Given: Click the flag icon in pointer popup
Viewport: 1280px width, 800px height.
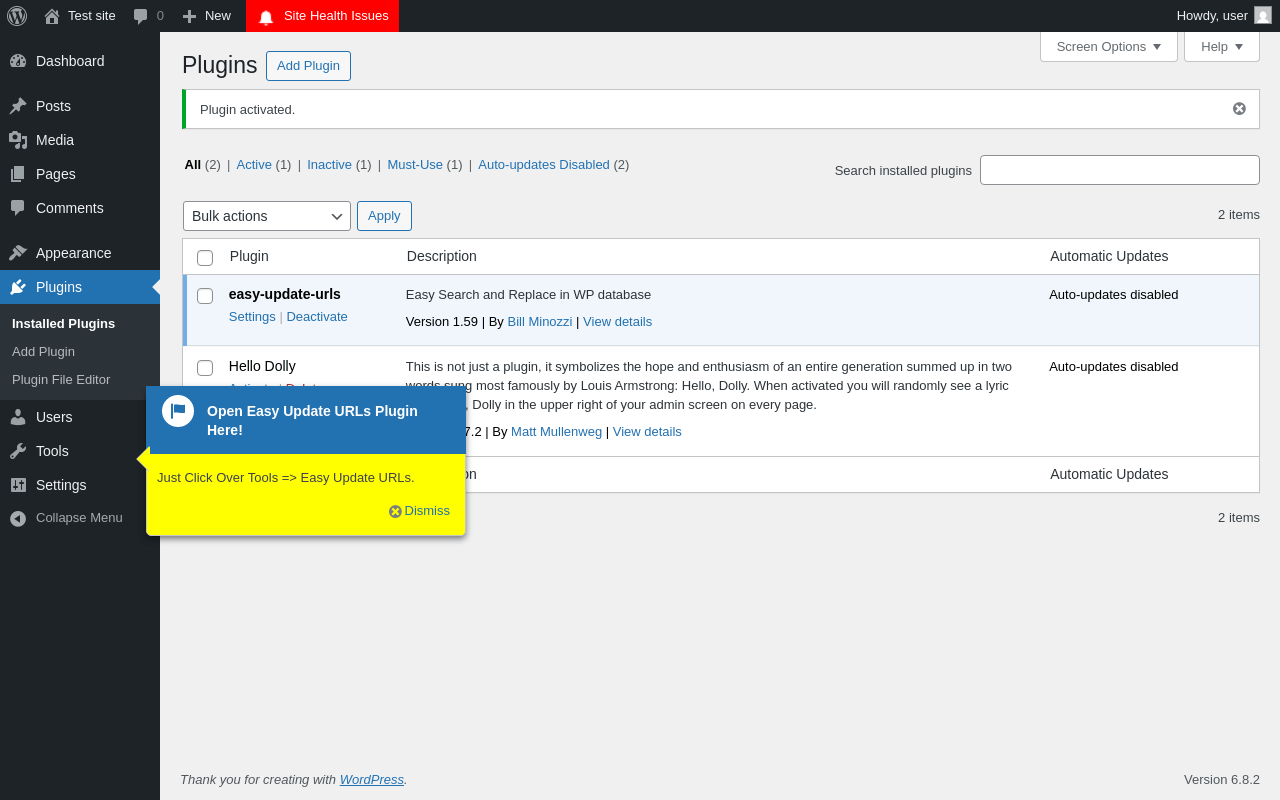Looking at the screenshot, I should click(178, 411).
